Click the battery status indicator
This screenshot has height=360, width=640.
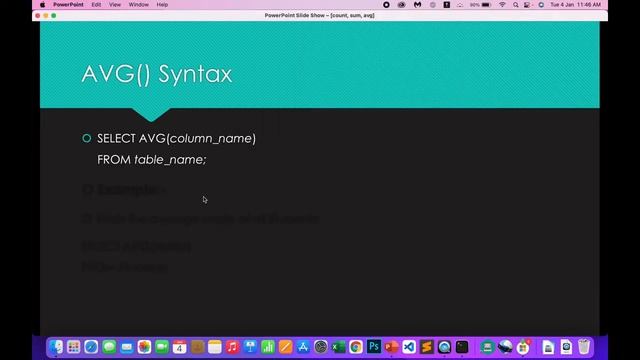(x=480, y=5)
